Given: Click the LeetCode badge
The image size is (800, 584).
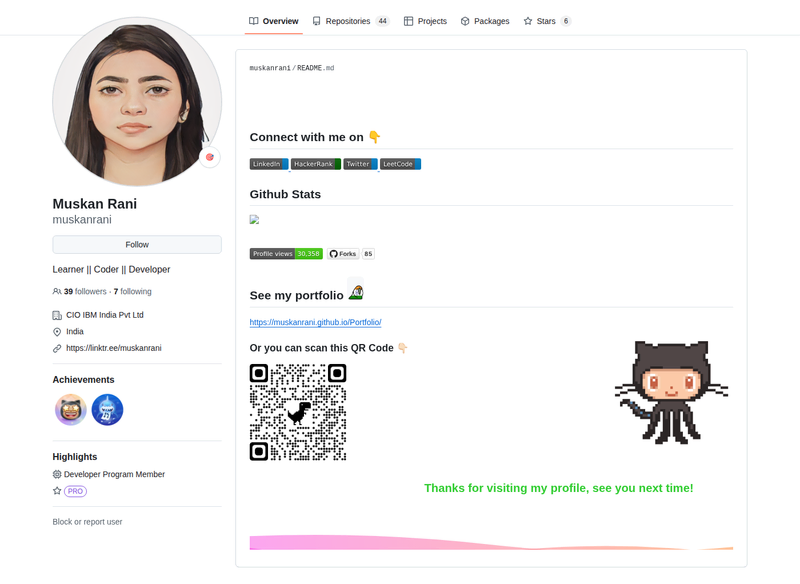Looking at the screenshot, I should click(401, 164).
